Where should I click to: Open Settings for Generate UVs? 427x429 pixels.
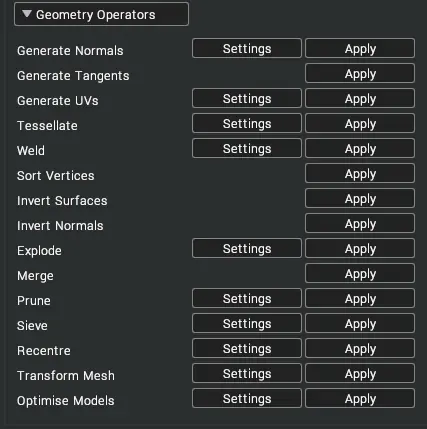point(247,98)
